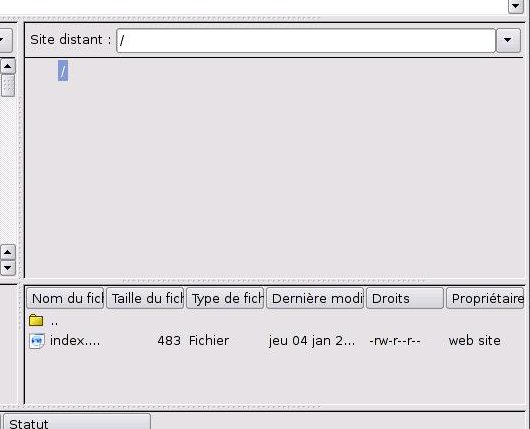This screenshot has width=530, height=429.
Task: Open the Site distant path dropdown
Action: 508,41
